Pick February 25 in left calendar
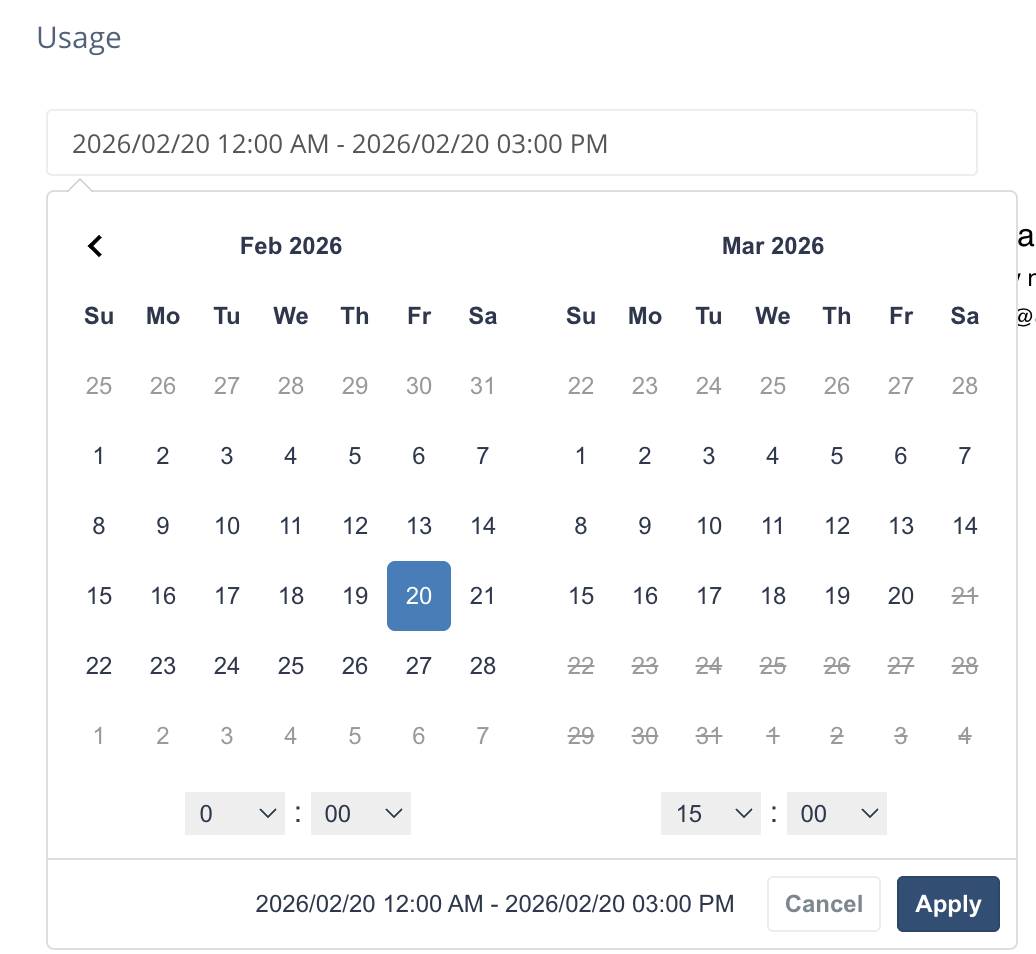The height and width of the screenshot is (954, 1036). pyautogui.click(x=291, y=666)
